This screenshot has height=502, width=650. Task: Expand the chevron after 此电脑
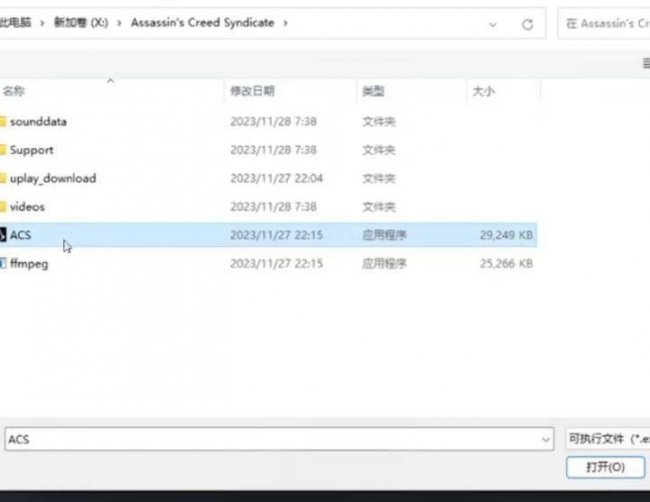tap(42, 23)
